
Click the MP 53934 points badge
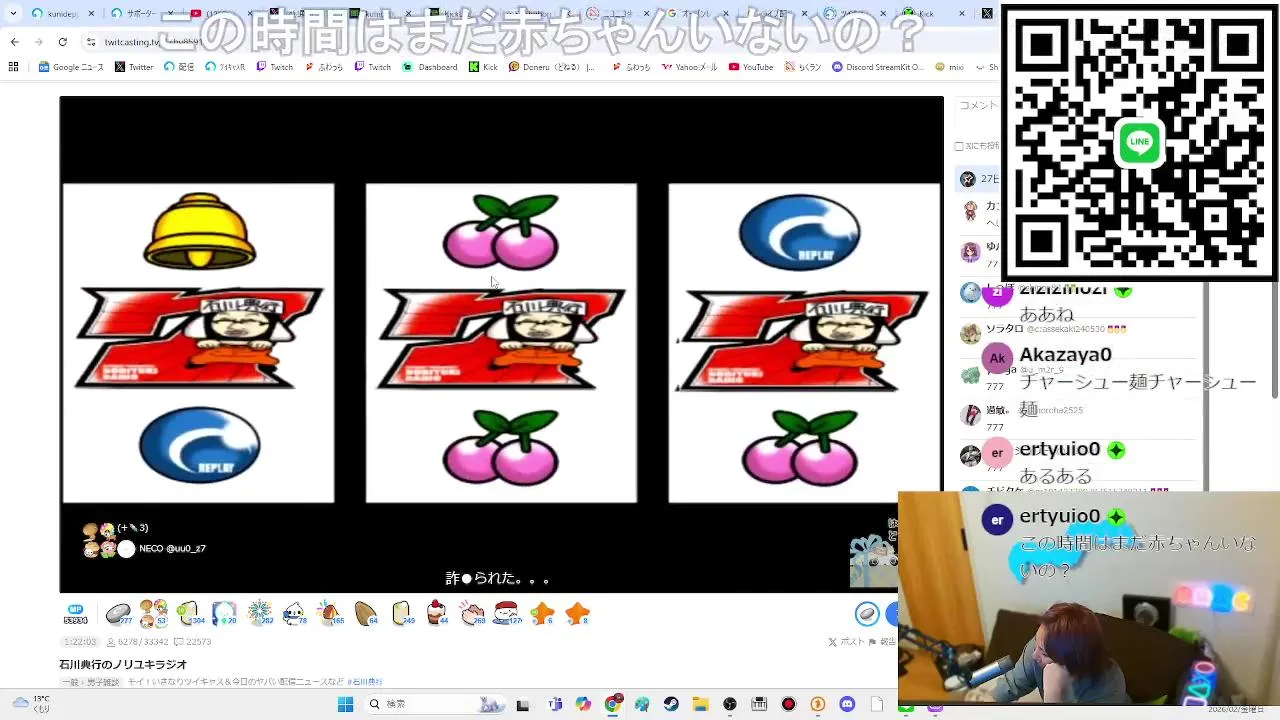click(x=74, y=613)
